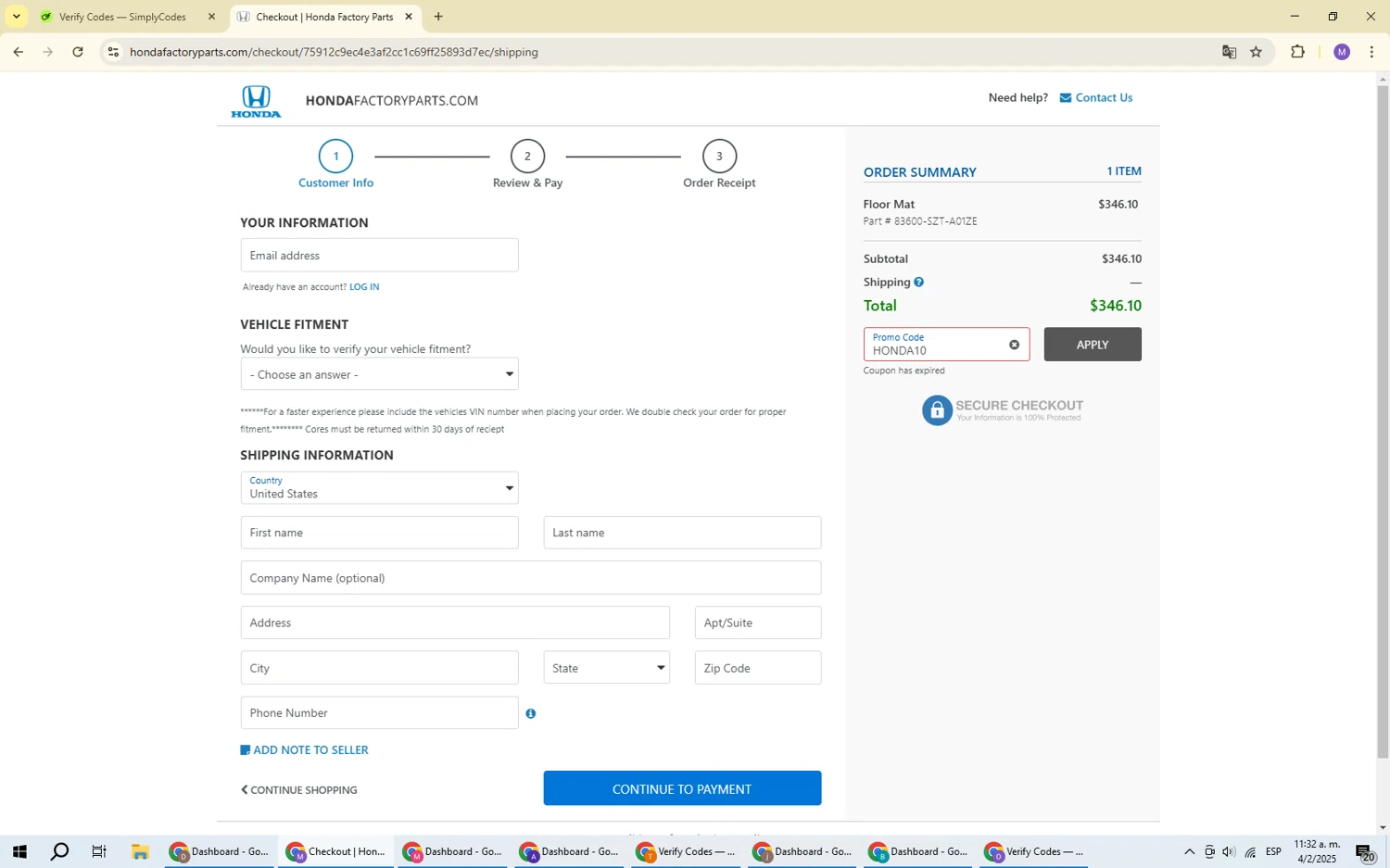Click the Last name field
1390x868 pixels.
(x=682, y=533)
